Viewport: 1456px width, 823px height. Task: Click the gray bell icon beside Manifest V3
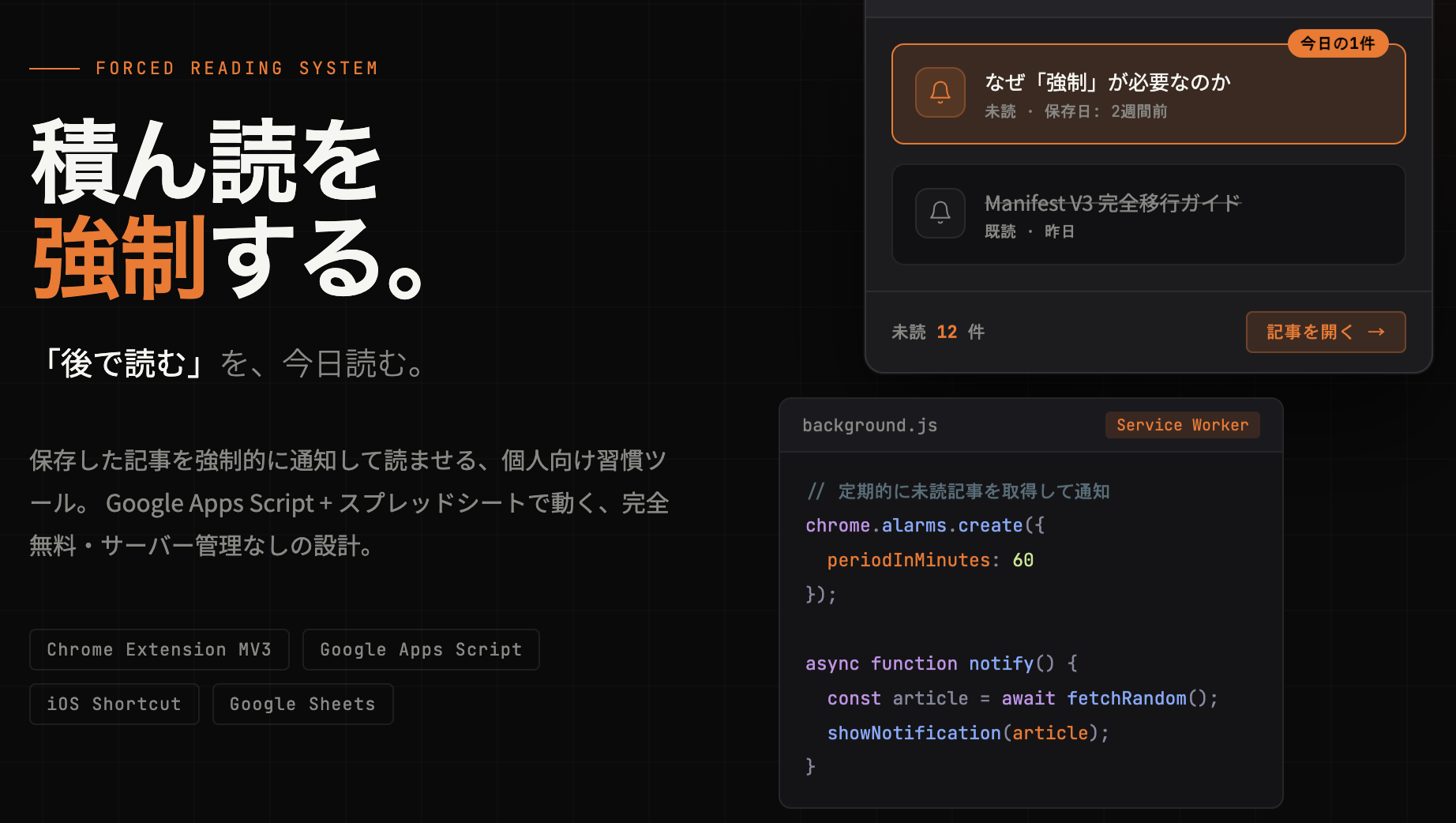tap(940, 212)
